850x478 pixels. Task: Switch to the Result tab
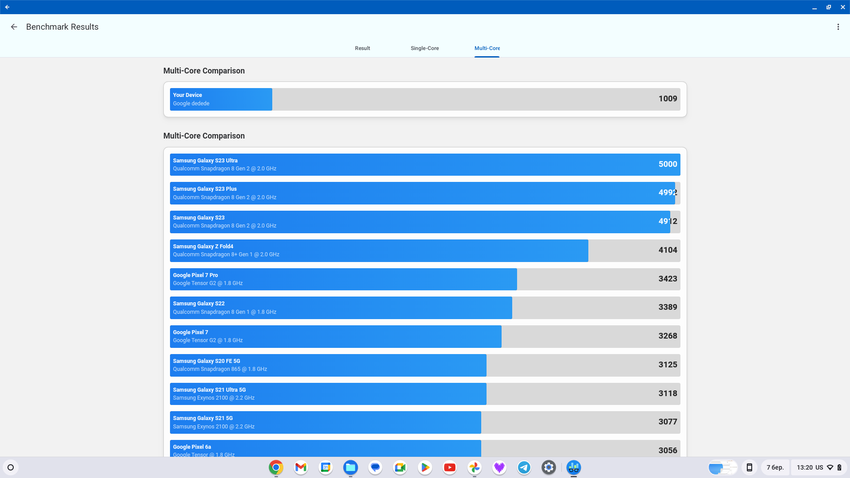(x=362, y=48)
